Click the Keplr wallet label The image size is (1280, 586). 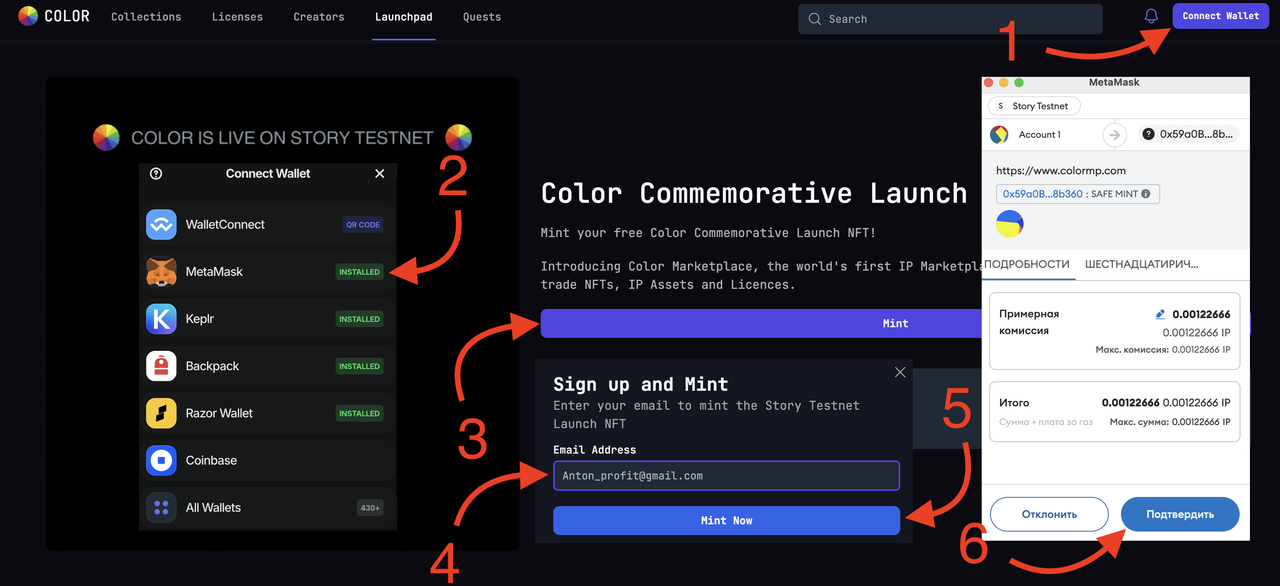tap(200, 319)
